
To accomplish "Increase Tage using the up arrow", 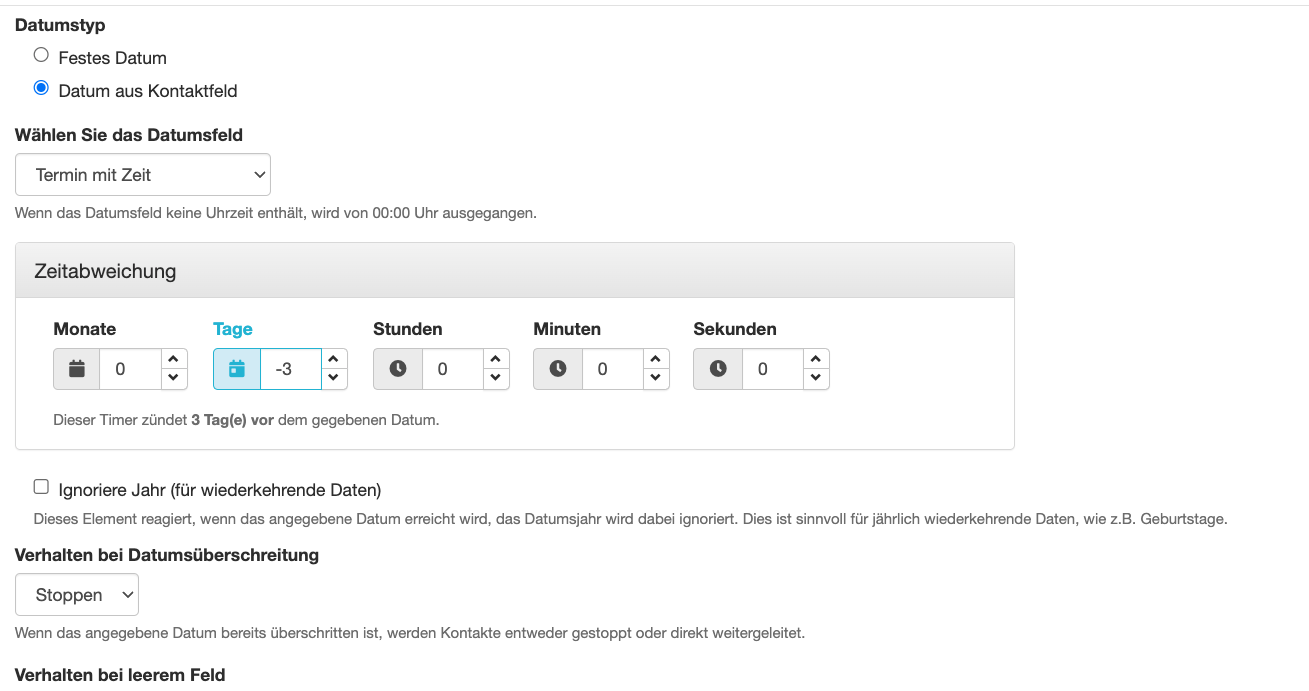I will 334,359.
